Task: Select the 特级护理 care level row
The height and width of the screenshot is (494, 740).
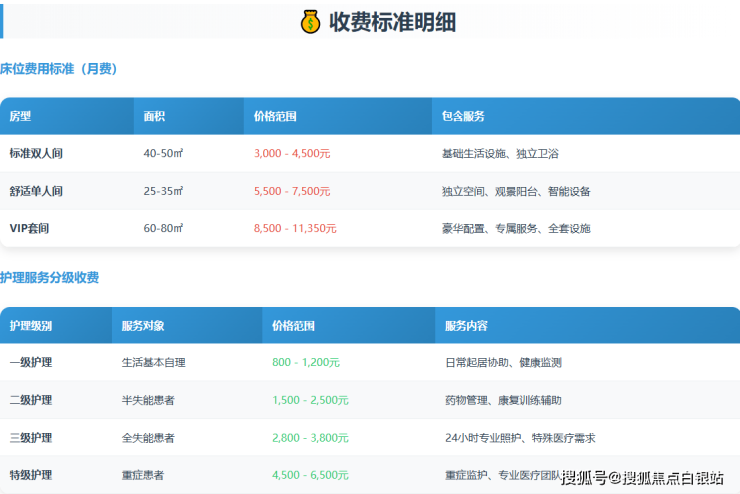Action: (30, 475)
